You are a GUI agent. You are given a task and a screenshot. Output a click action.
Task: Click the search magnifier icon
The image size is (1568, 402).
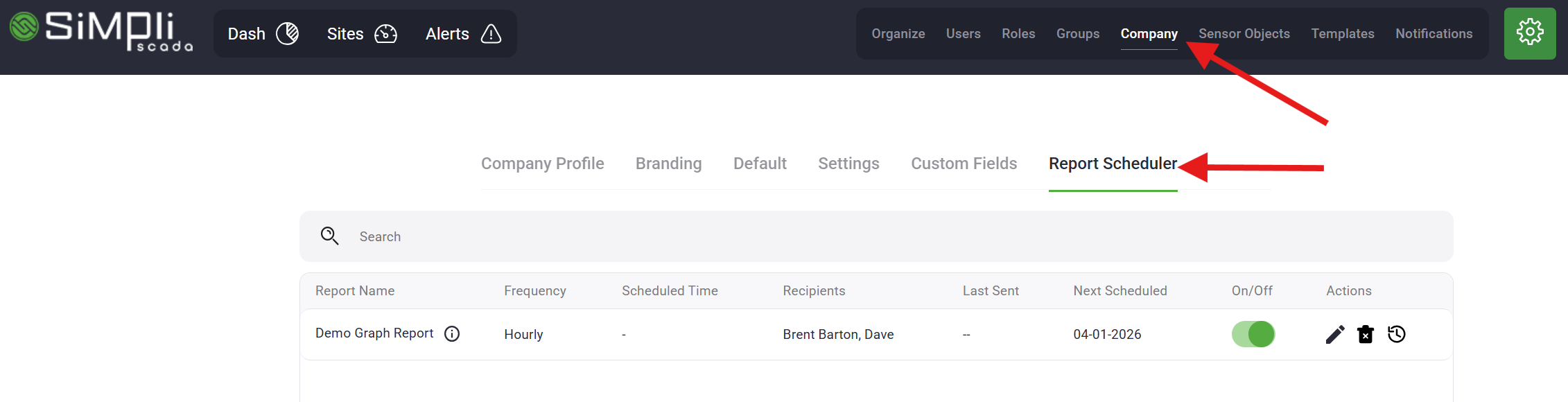pos(329,236)
